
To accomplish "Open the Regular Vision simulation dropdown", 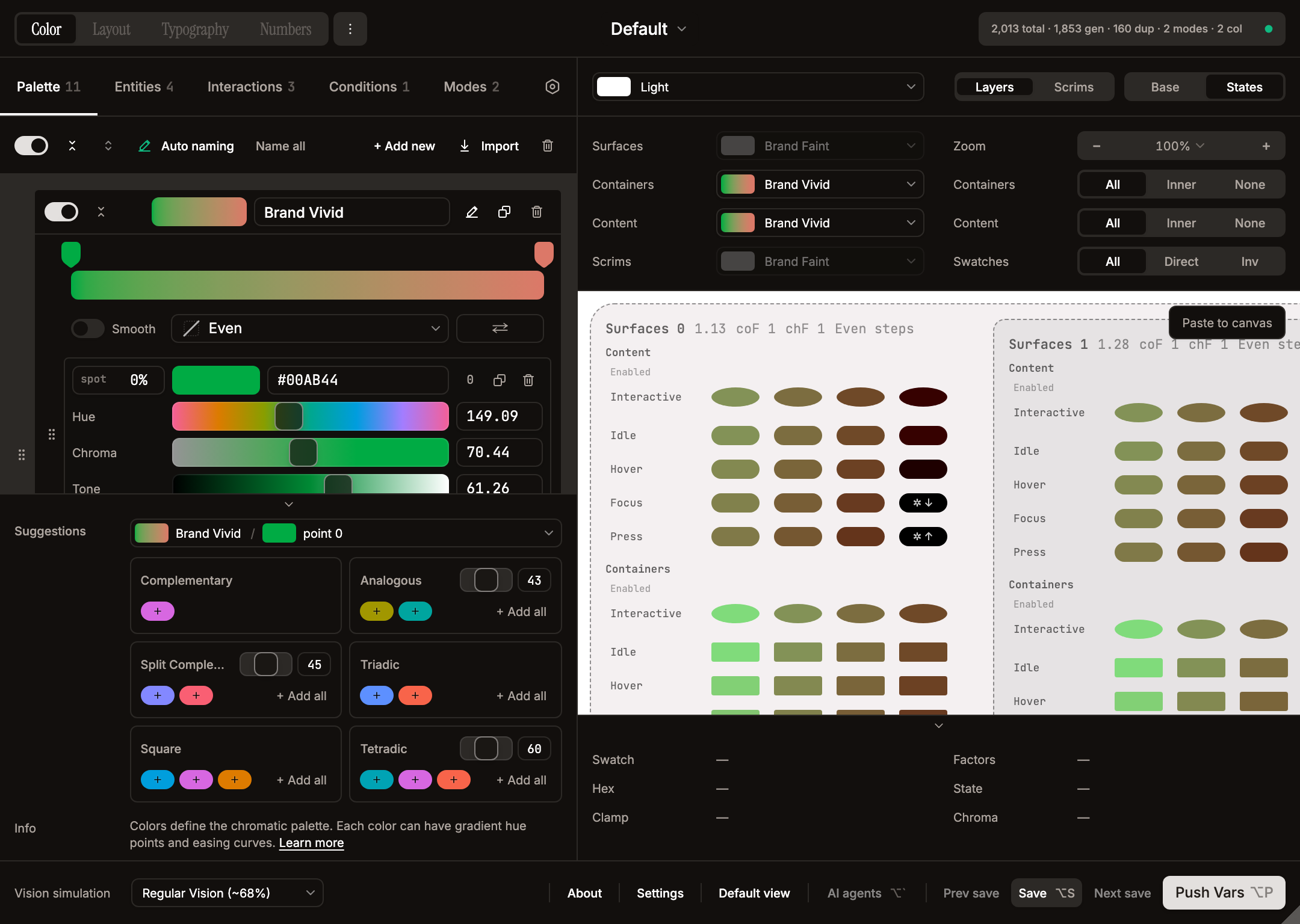I will click(x=227, y=893).
